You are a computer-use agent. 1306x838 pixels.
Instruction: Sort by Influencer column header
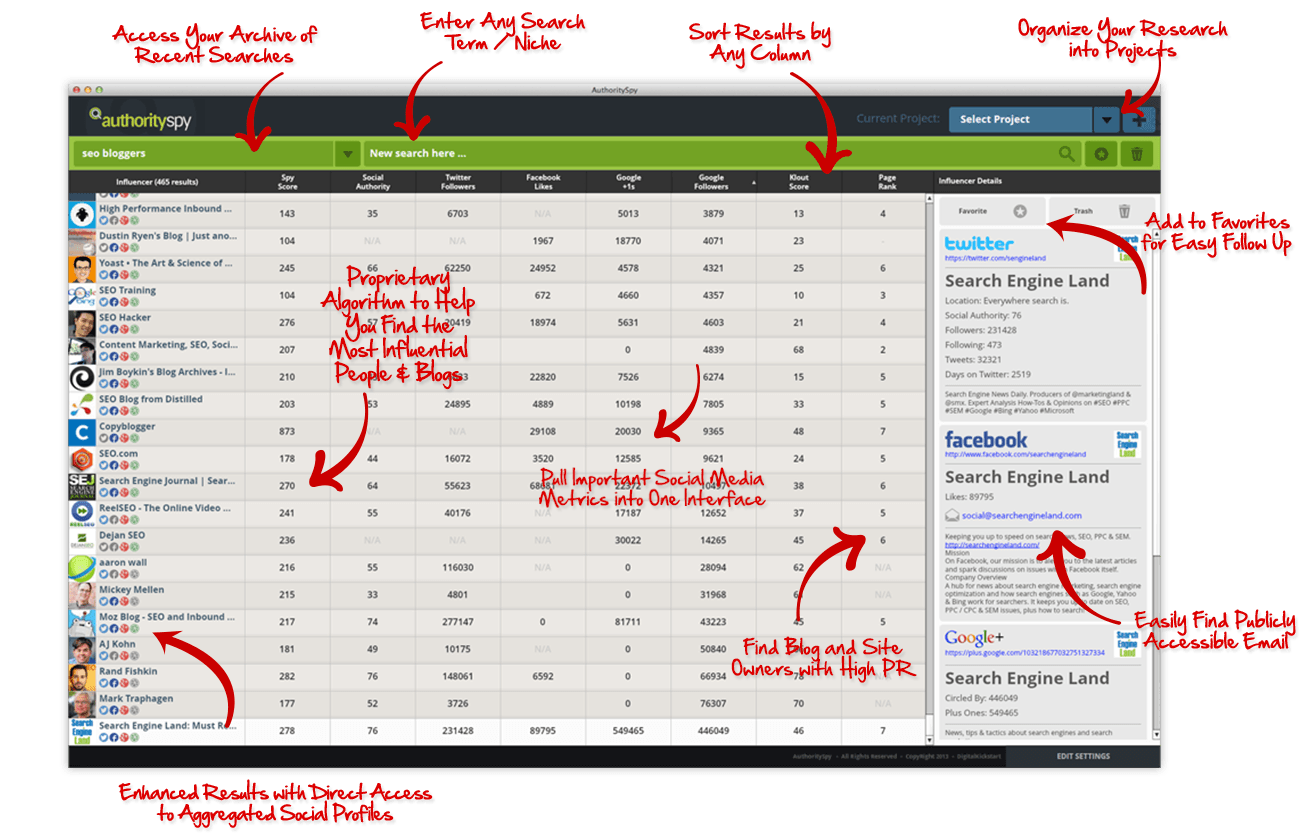pyautogui.click(x=157, y=182)
